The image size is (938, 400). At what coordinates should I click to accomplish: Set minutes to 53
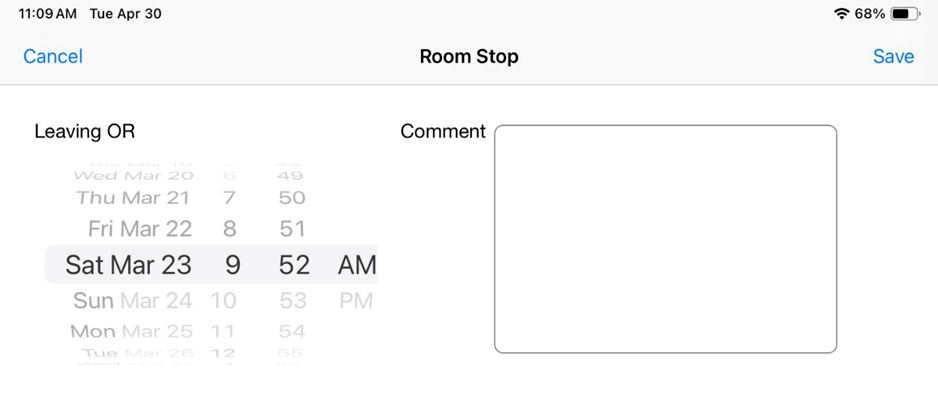coord(293,300)
